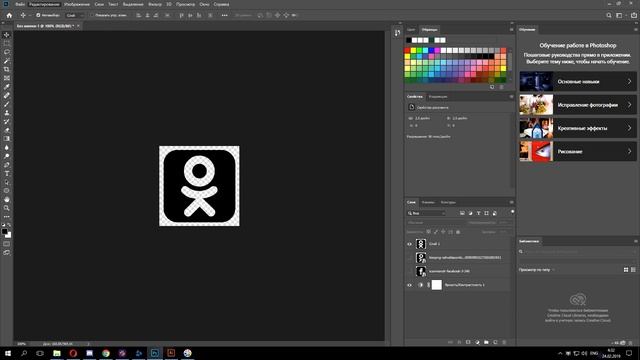Open the layer kind filter dropdown
This screenshot has height=360, width=640.
(x=427, y=213)
